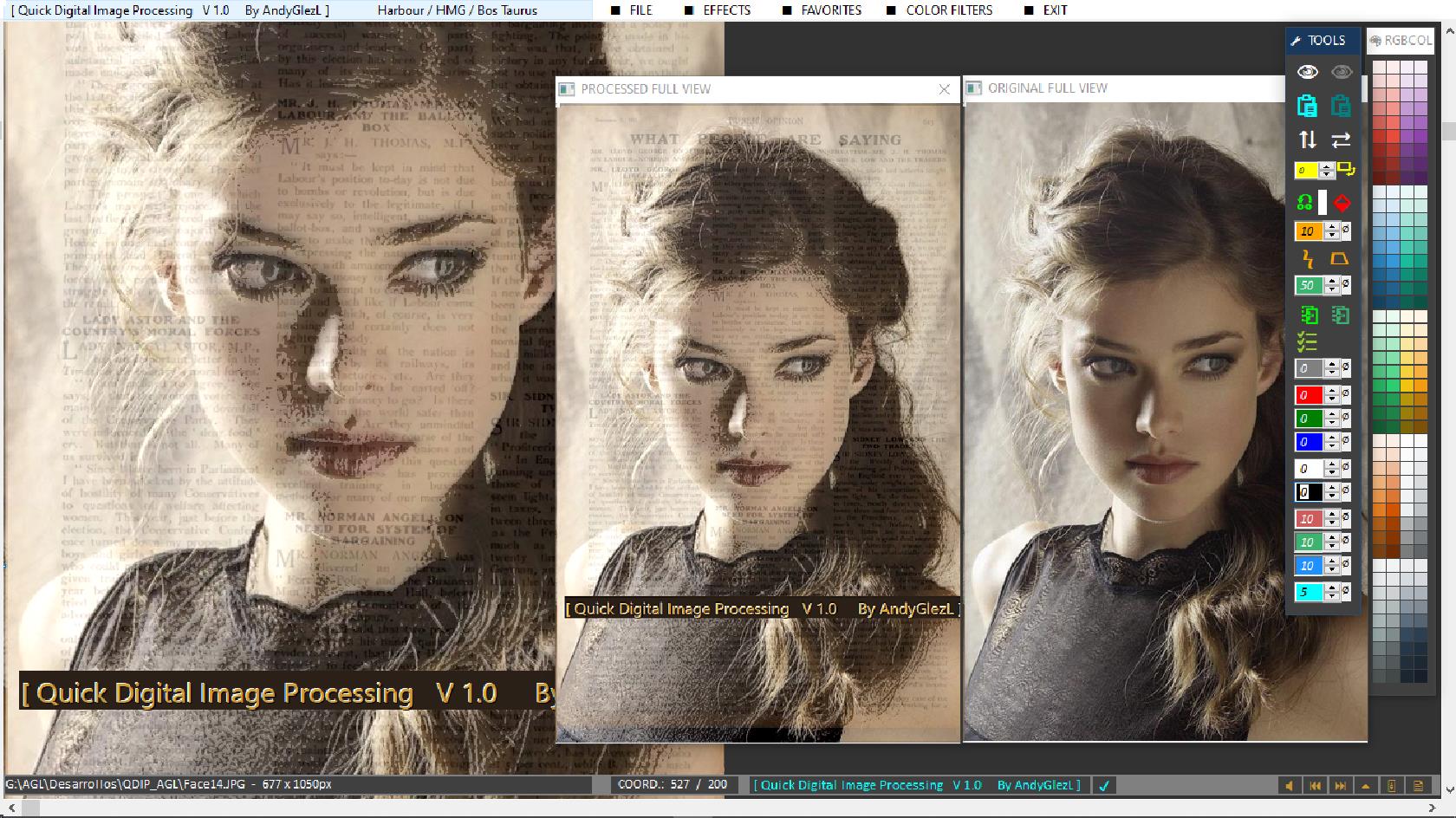Toggle the white eye visibility icon

(x=1307, y=72)
